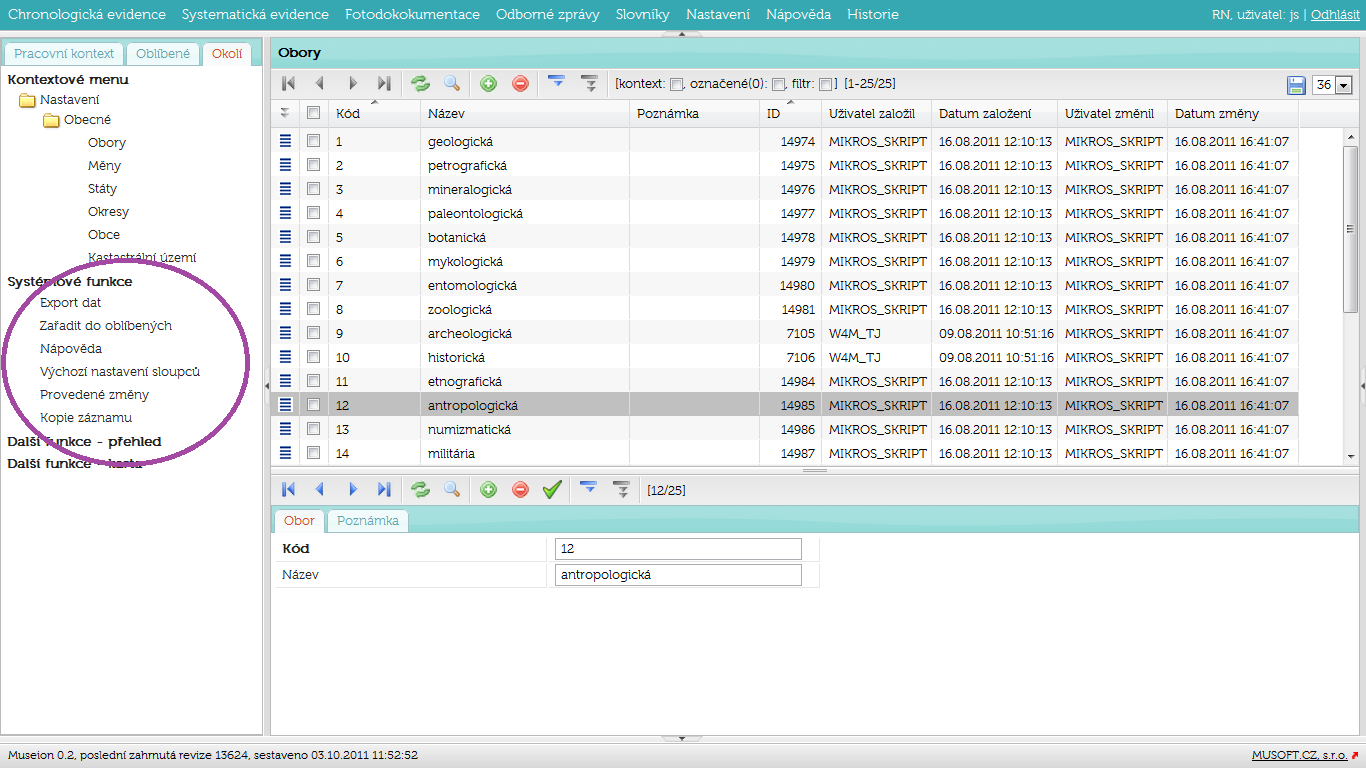Check the checkbox for botanická row

tap(313, 237)
